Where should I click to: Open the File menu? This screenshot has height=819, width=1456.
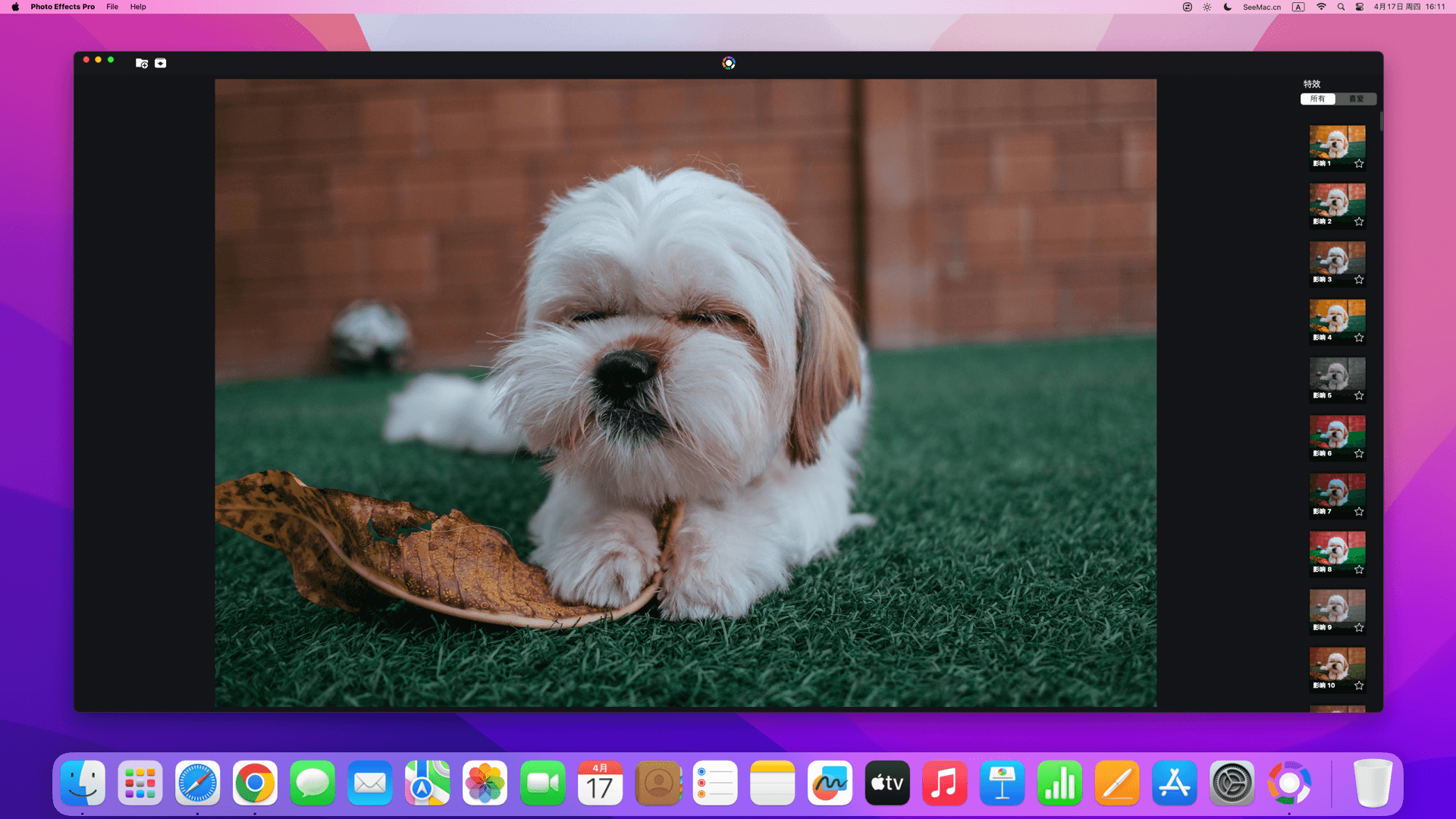(x=112, y=7)
